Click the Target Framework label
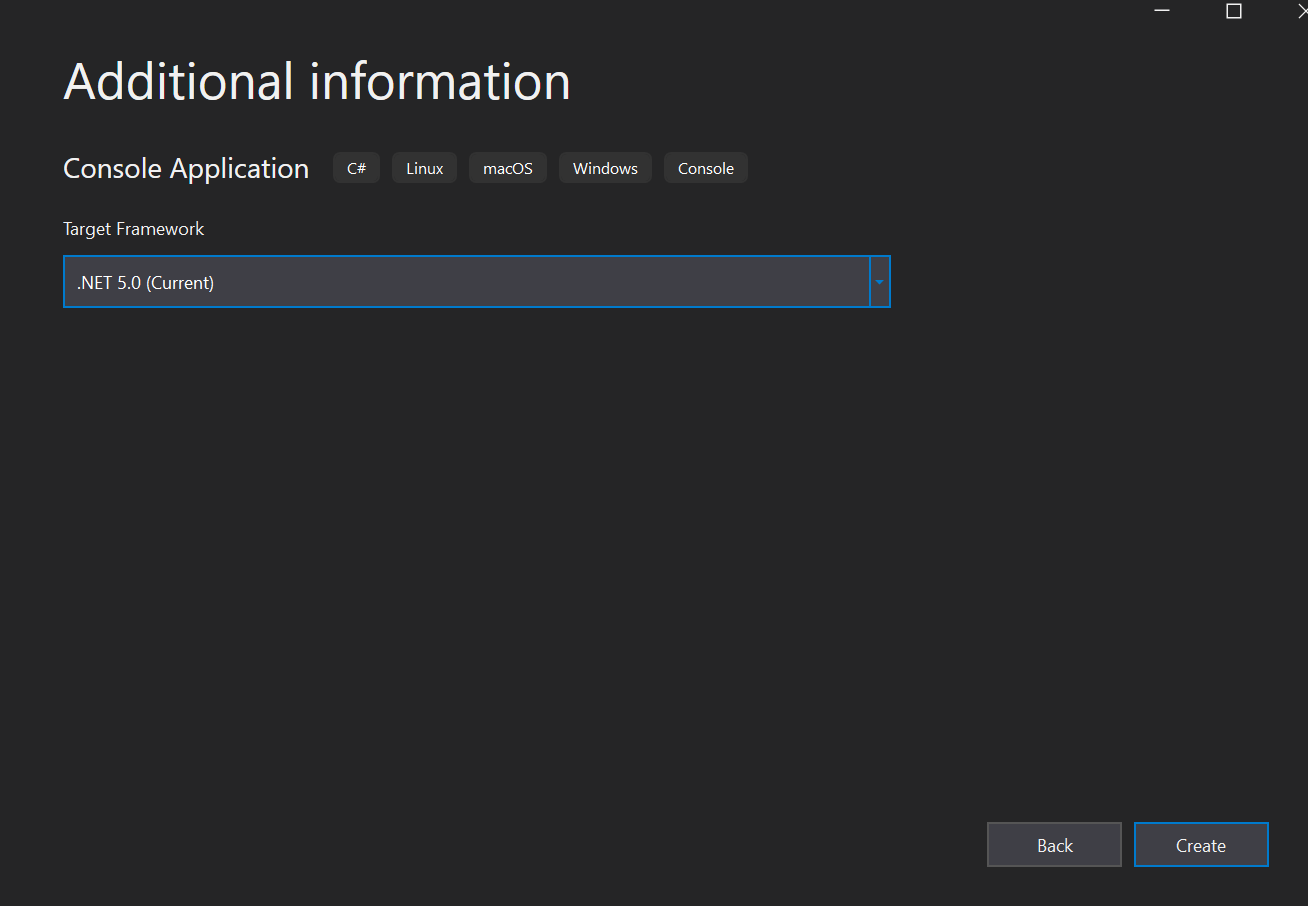1308x906 pixels. (133, 228)
